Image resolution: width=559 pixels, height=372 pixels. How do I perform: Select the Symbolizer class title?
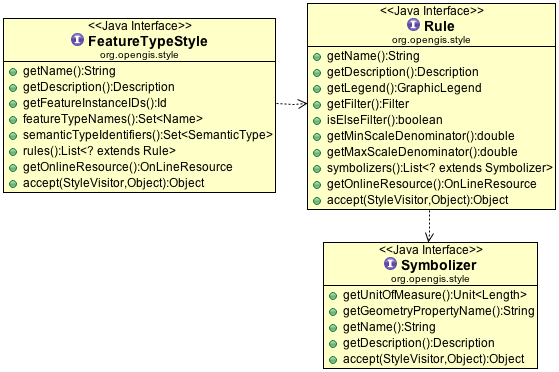[x=439, y=265]
